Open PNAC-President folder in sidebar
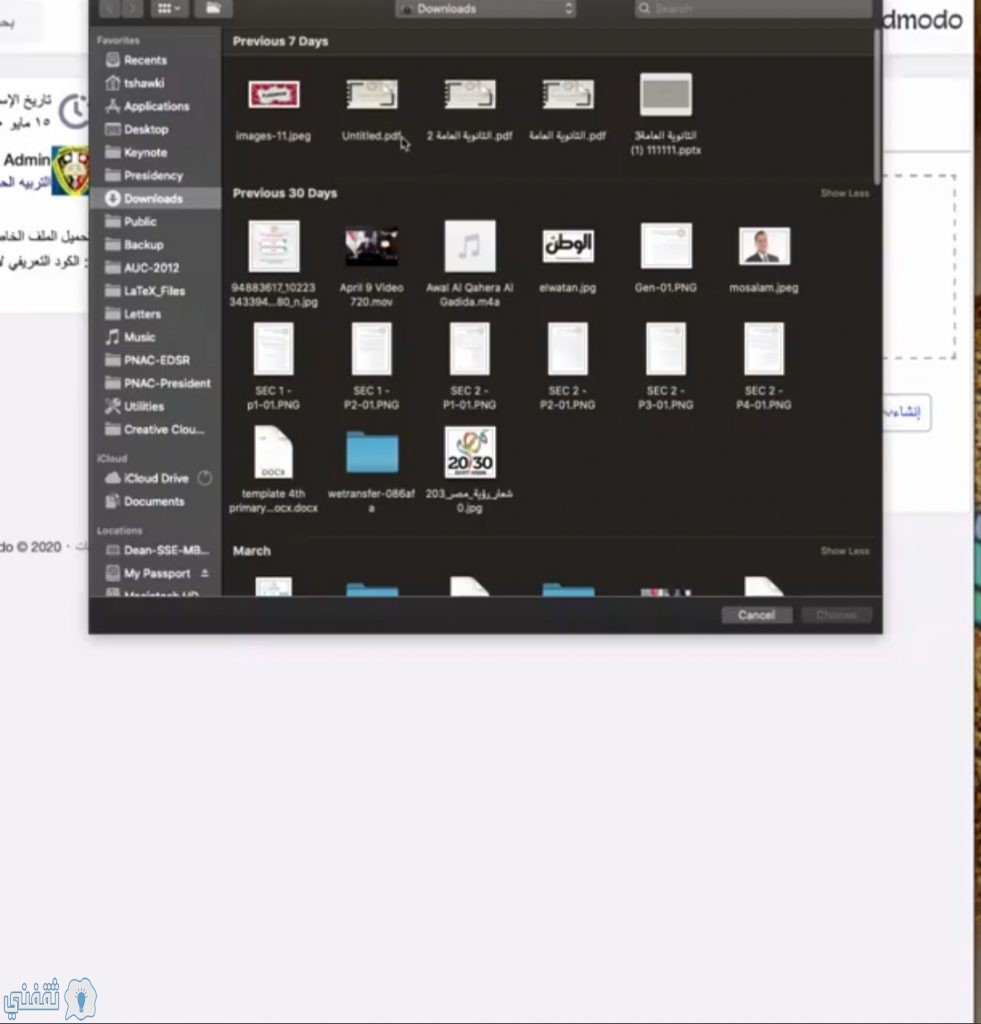This screenshot has width=981, height=1024. coord(167,383)
